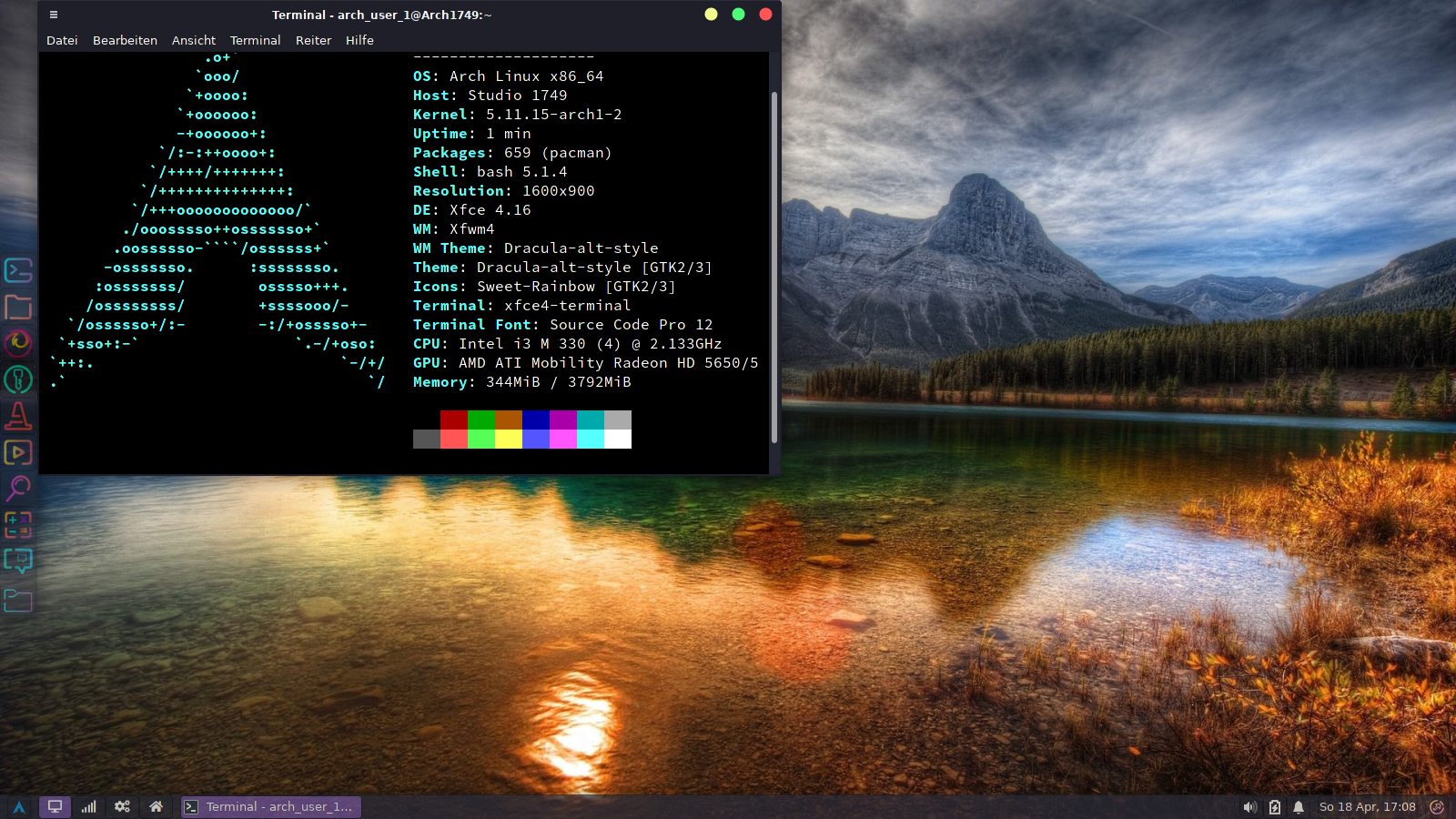Click the 'OS: Arch Linux x86_64' line
Viewport: 1456px width, 819px height.
[x=508, y=76]
